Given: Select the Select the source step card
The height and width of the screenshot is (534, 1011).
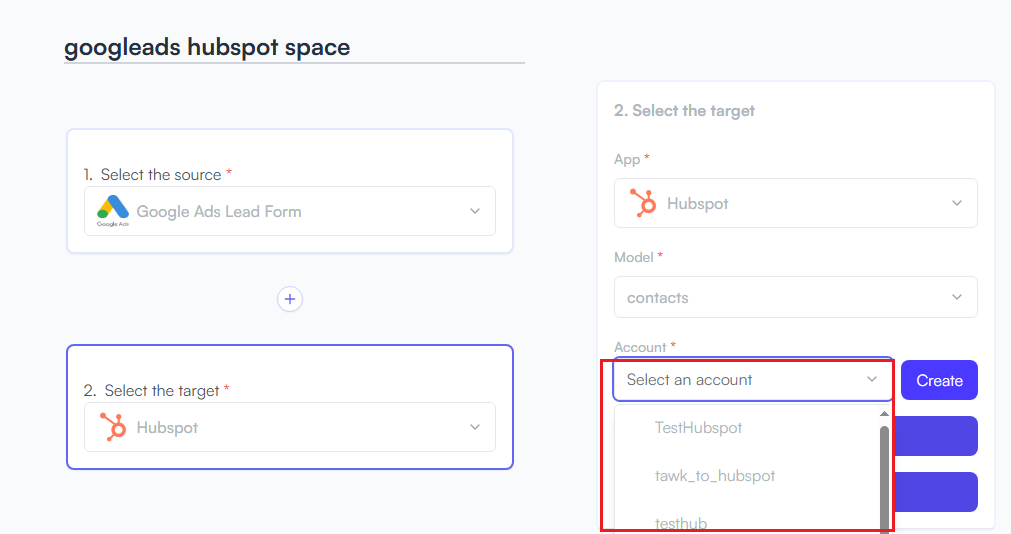Looking at the screenshot, I should pos(290,191).
